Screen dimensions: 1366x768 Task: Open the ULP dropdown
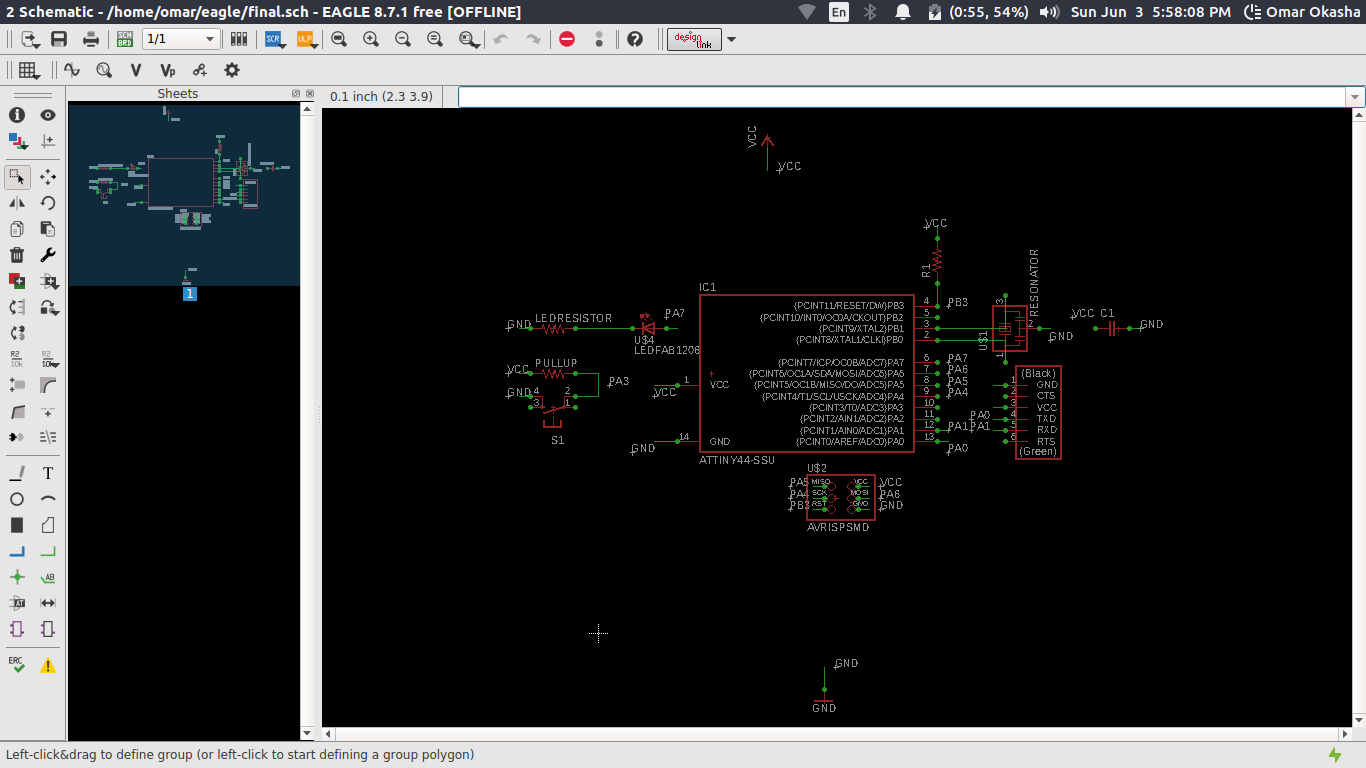coord(306,39)
